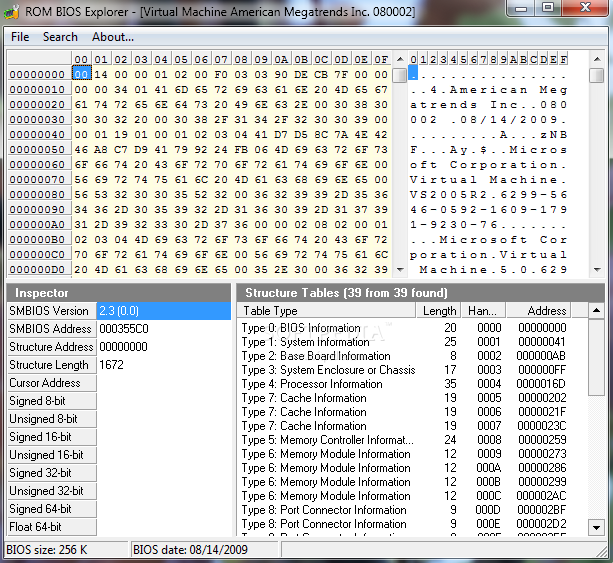The width and height of the screenshot is (613, 563).
Task: Click hex view scroll down arrow
Action: pos(400,269)
